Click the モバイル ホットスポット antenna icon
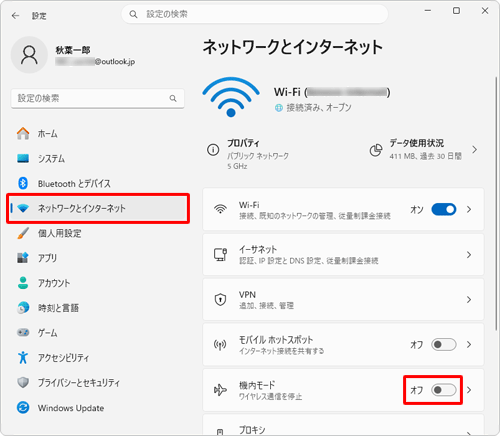The height and width of the screenshot is (436, 500). coord(220,345)
